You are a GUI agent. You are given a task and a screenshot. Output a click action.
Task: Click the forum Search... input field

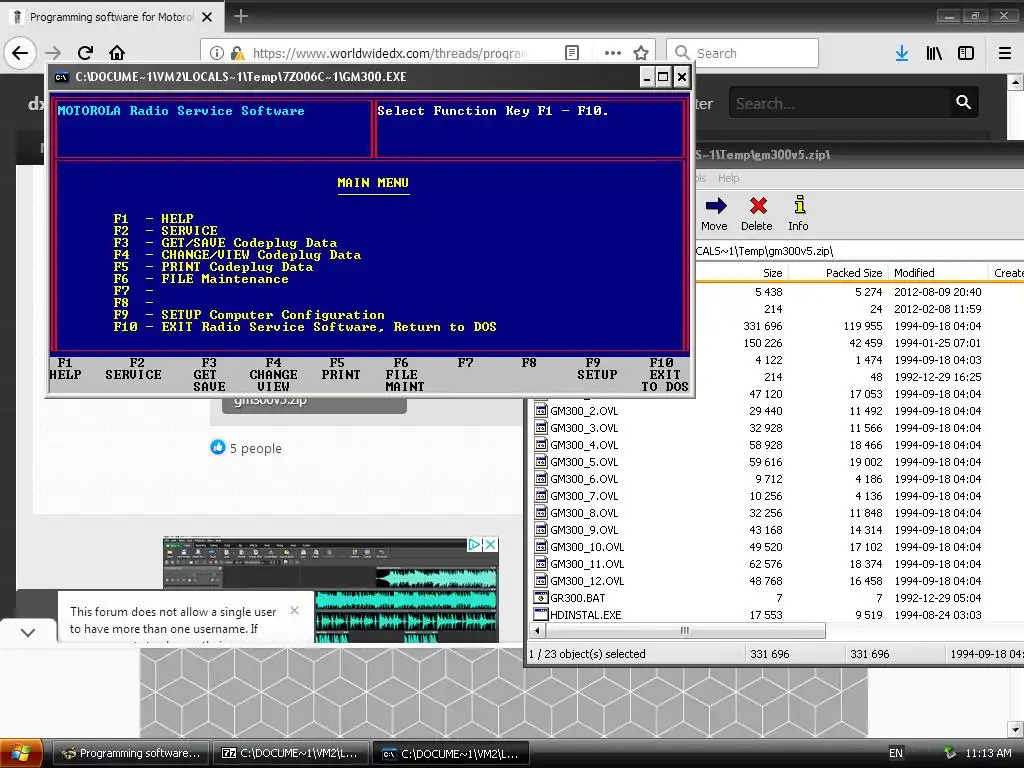point(839,103)
